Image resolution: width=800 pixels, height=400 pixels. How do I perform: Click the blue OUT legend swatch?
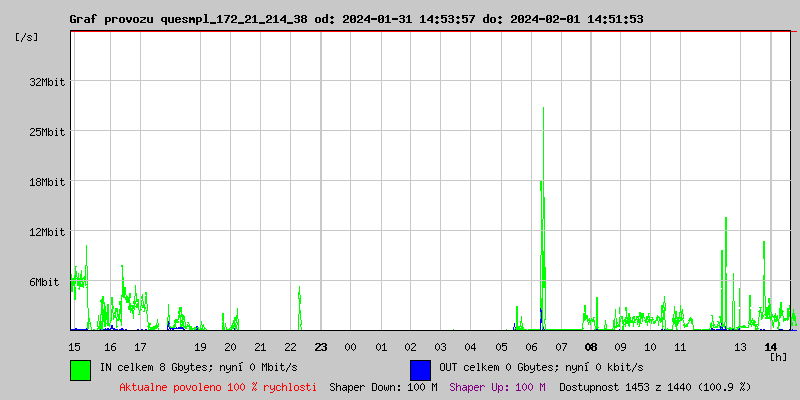(x=420, y=369)
